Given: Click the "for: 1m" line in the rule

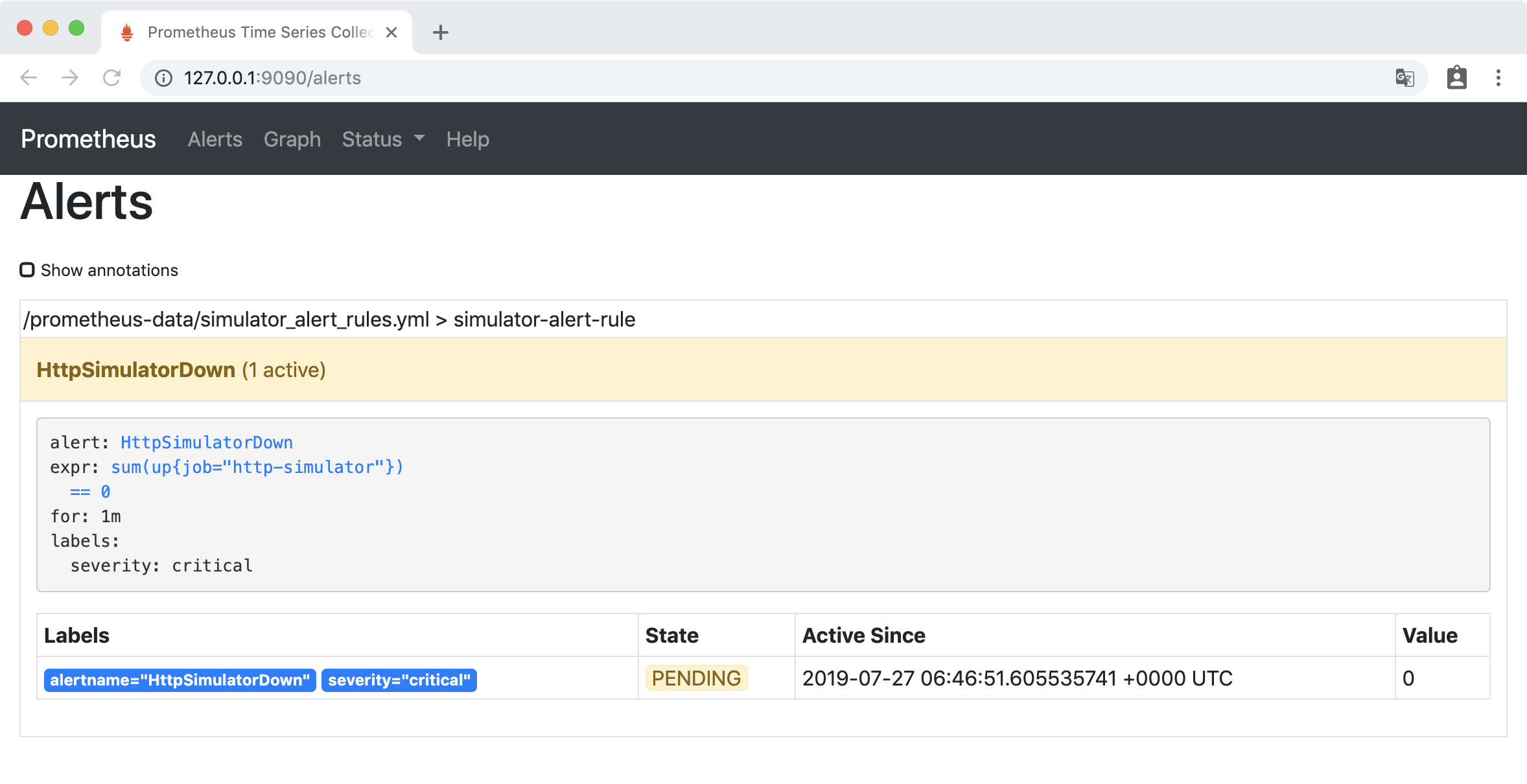Looking at the screenshot, I should 86,516.
